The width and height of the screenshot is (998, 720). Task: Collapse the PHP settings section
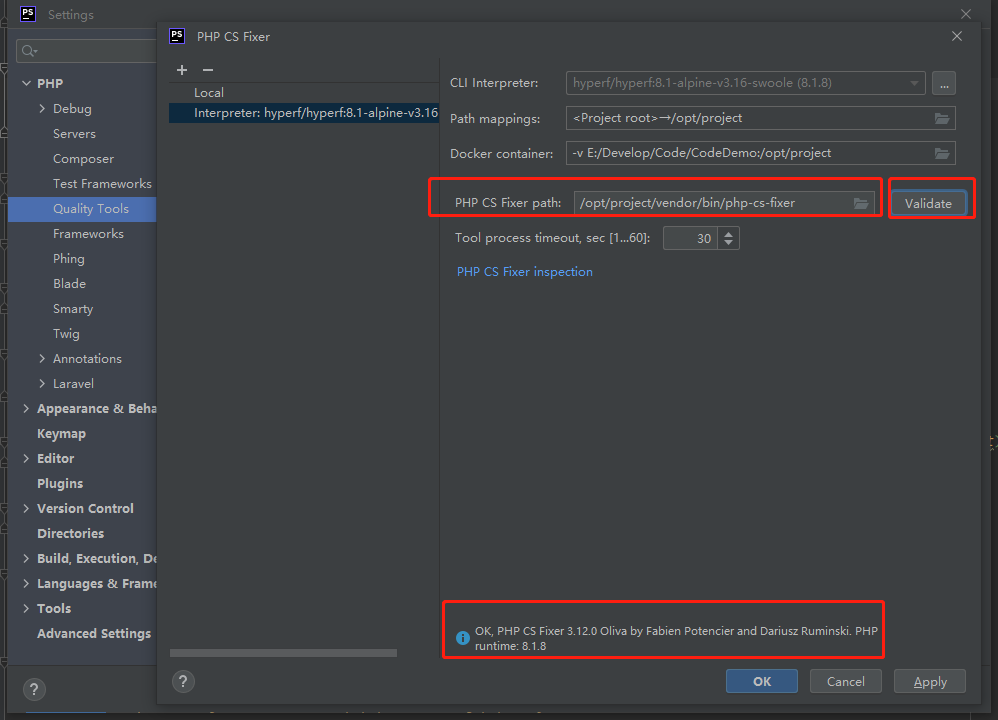tap(26, 83)
